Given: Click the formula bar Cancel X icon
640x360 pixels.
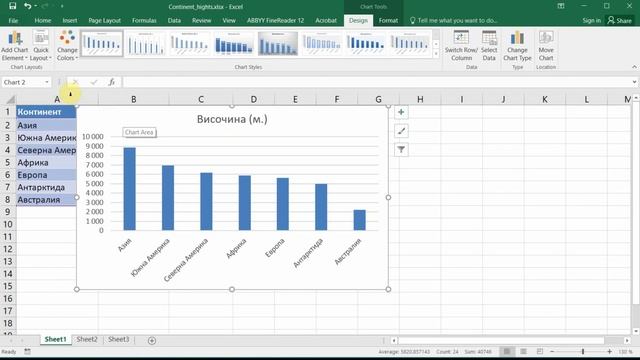Looking at the screenshot, I should pos(75,82).
